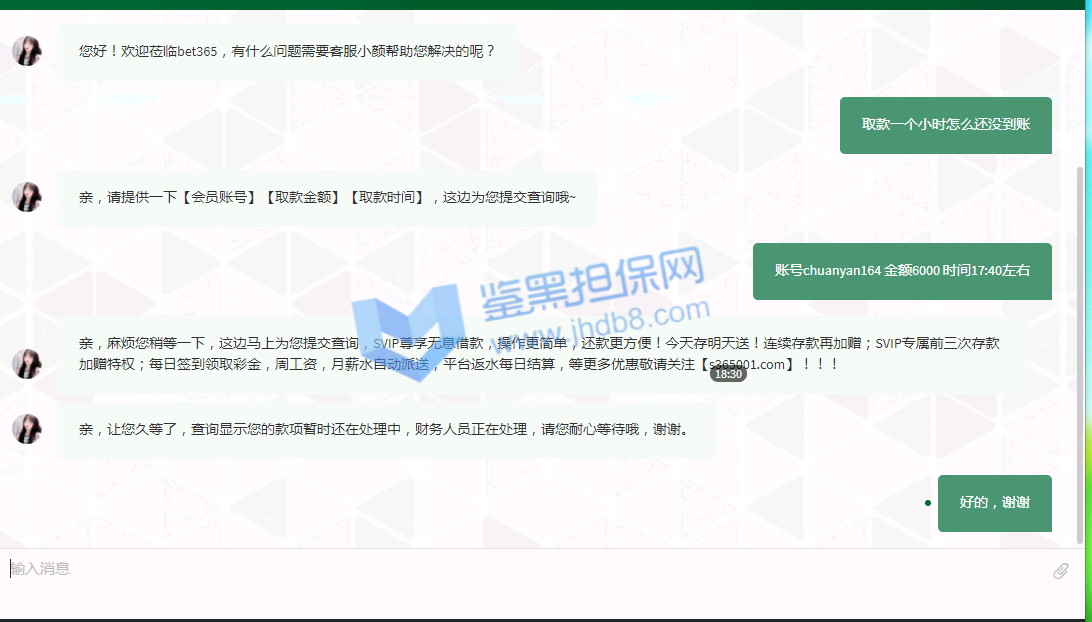The height and width of the screenshot is (622, 1092).
Task: Click avatar next to the 会员账号 request message
Action: pos(27,197)
